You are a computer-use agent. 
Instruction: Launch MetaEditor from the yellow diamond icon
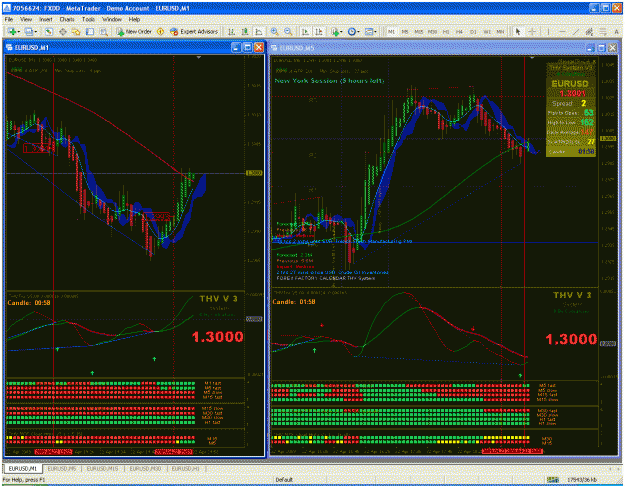161,31
